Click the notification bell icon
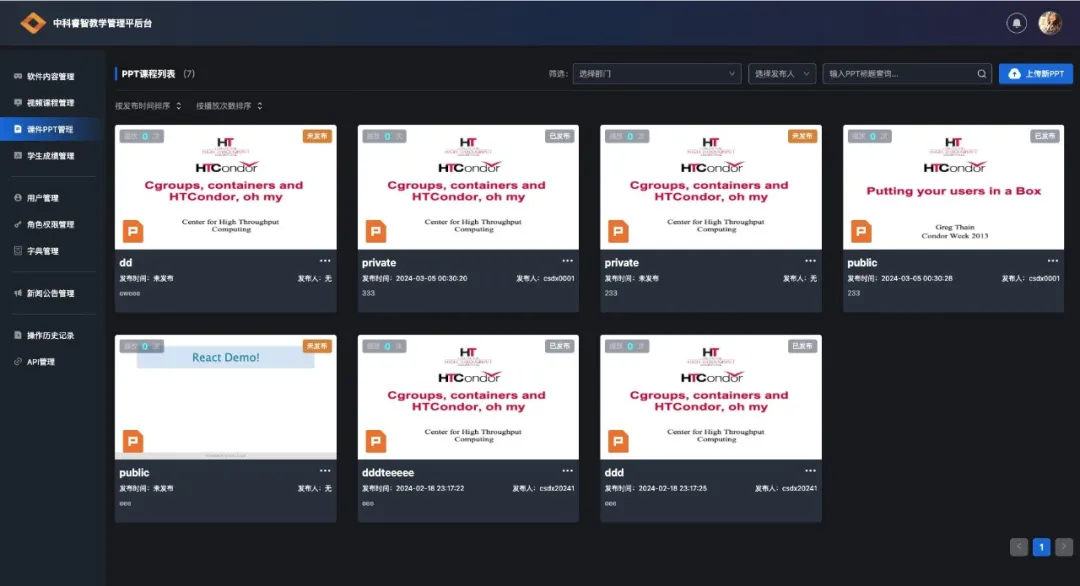 pyautogui.click(x=1017, y=22)
